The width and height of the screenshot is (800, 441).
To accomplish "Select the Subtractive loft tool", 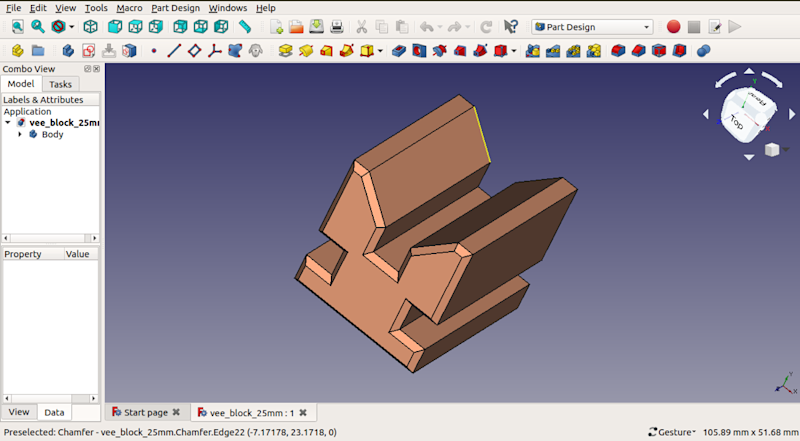I will pos(460,51).
